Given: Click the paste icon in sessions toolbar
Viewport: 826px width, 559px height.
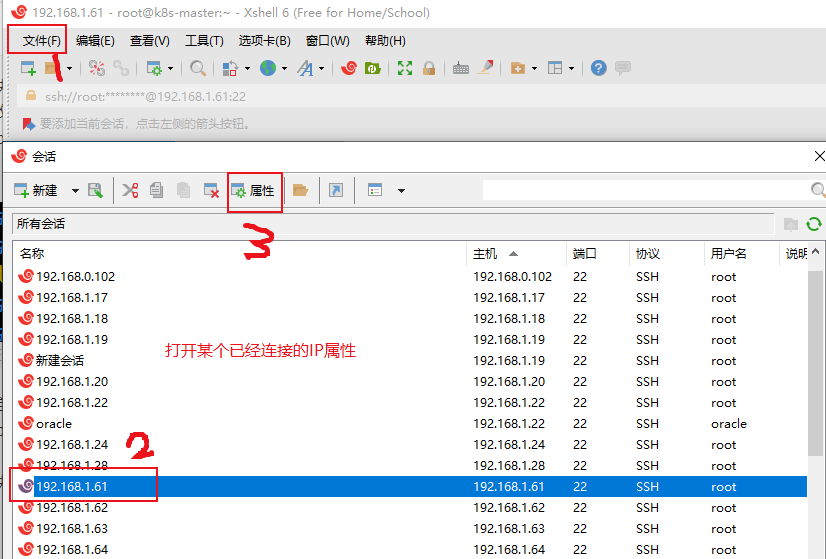Looking at the screenshot, I should click(183, 190).
